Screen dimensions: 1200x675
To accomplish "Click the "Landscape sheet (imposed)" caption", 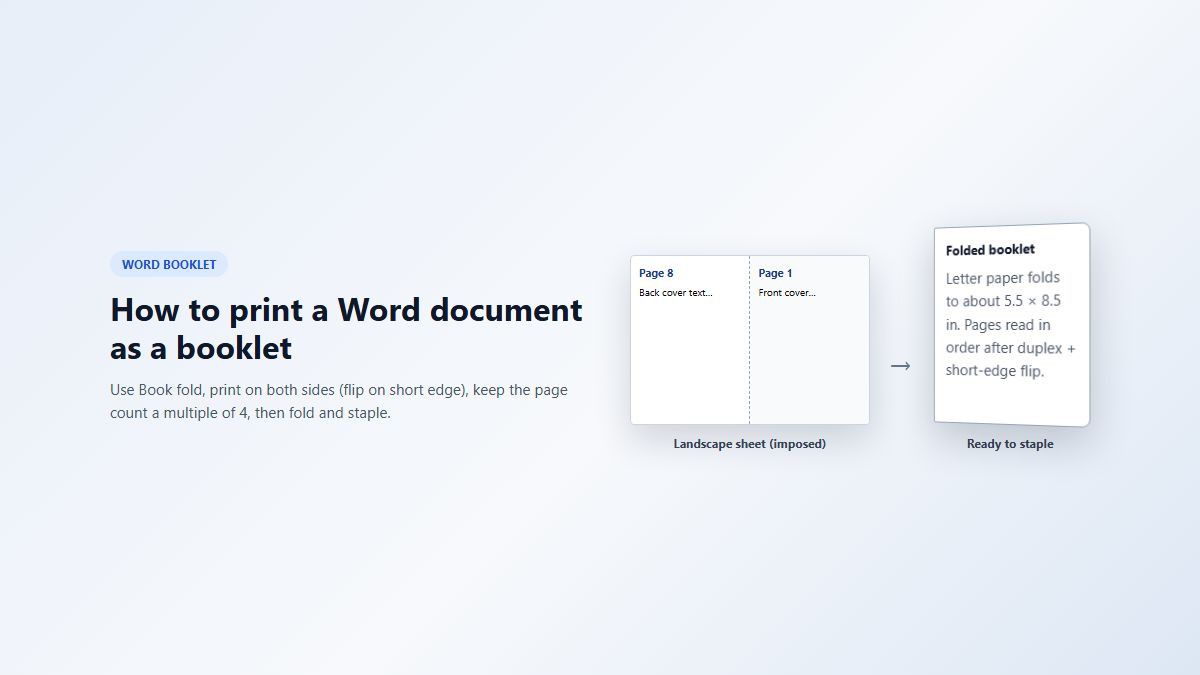I will click(x=750, y=444).
